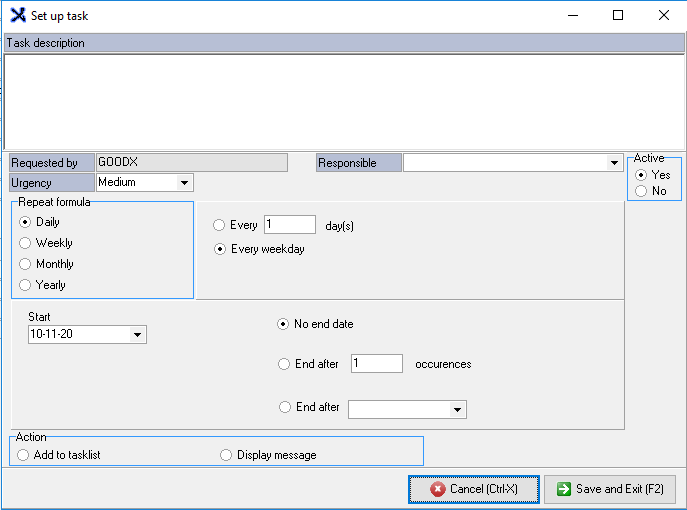Select Display message action
Image resolution: width=687 pixels, height=510 pixels.
(226, 455)
